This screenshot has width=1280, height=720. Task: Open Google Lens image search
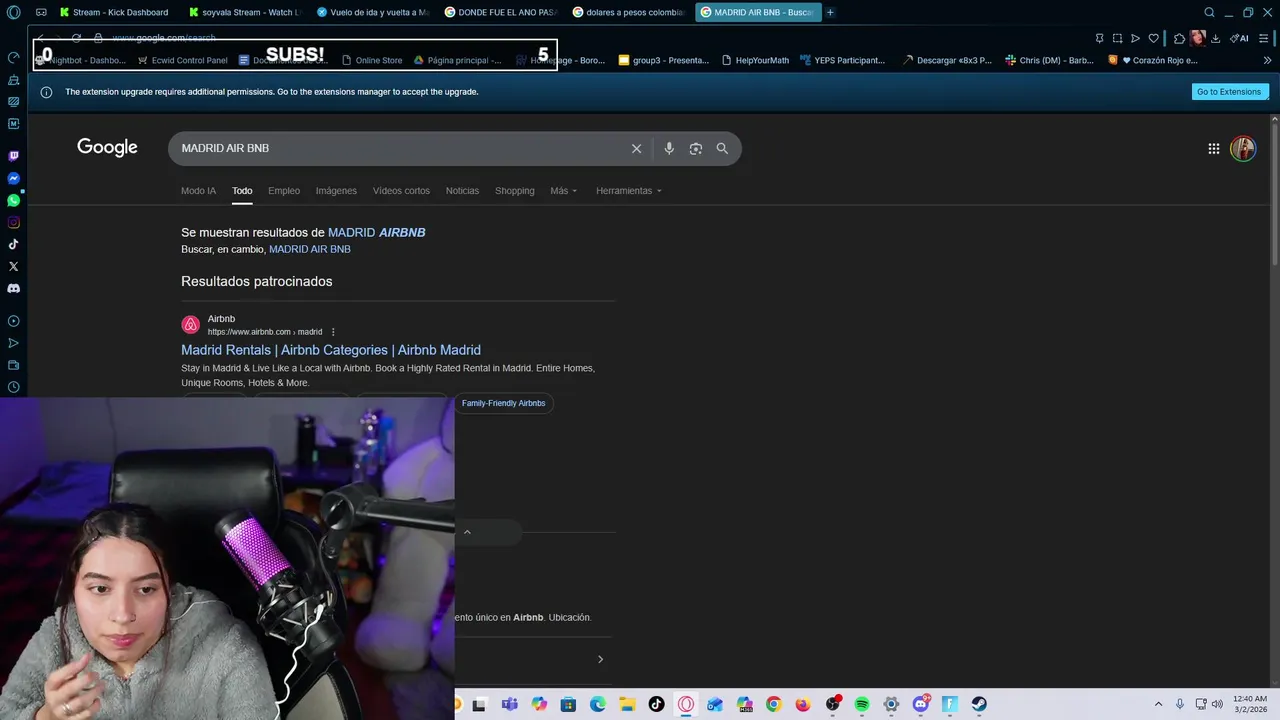tap(696, 148)
